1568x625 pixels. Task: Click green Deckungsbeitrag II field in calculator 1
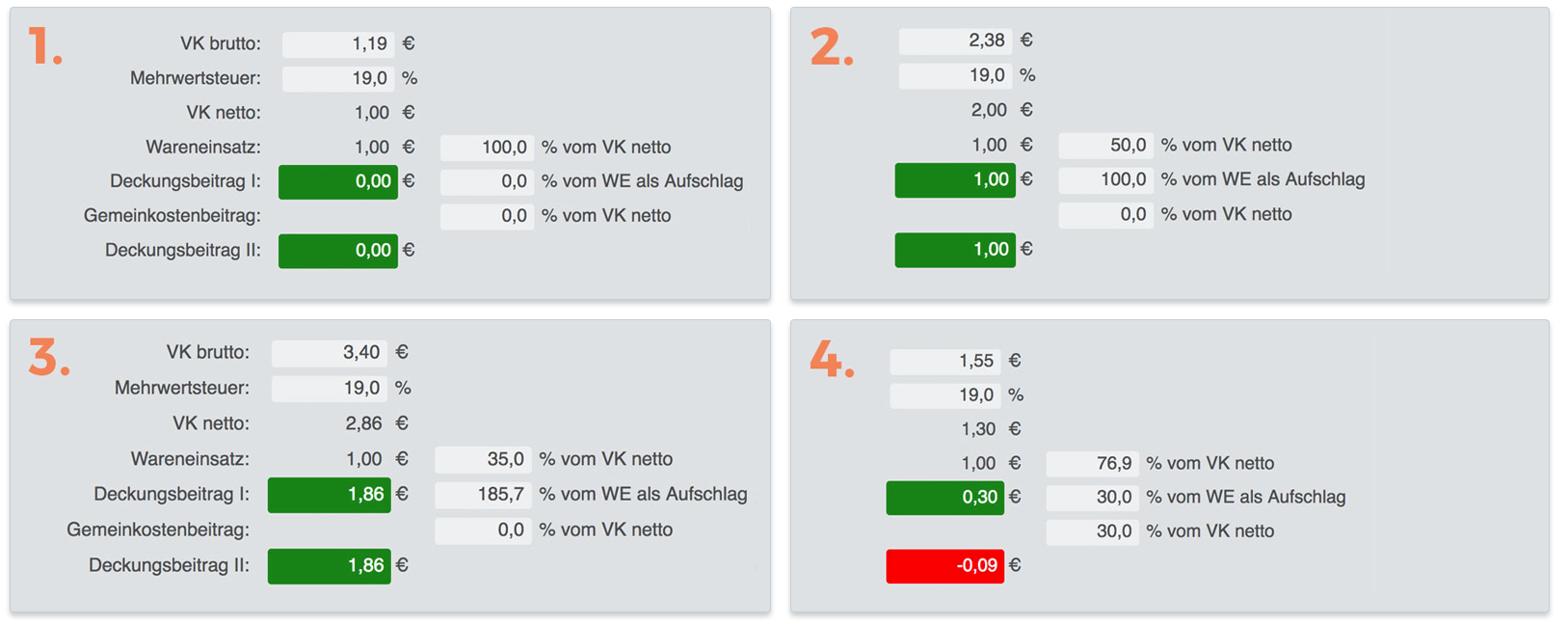coord(338,251)
